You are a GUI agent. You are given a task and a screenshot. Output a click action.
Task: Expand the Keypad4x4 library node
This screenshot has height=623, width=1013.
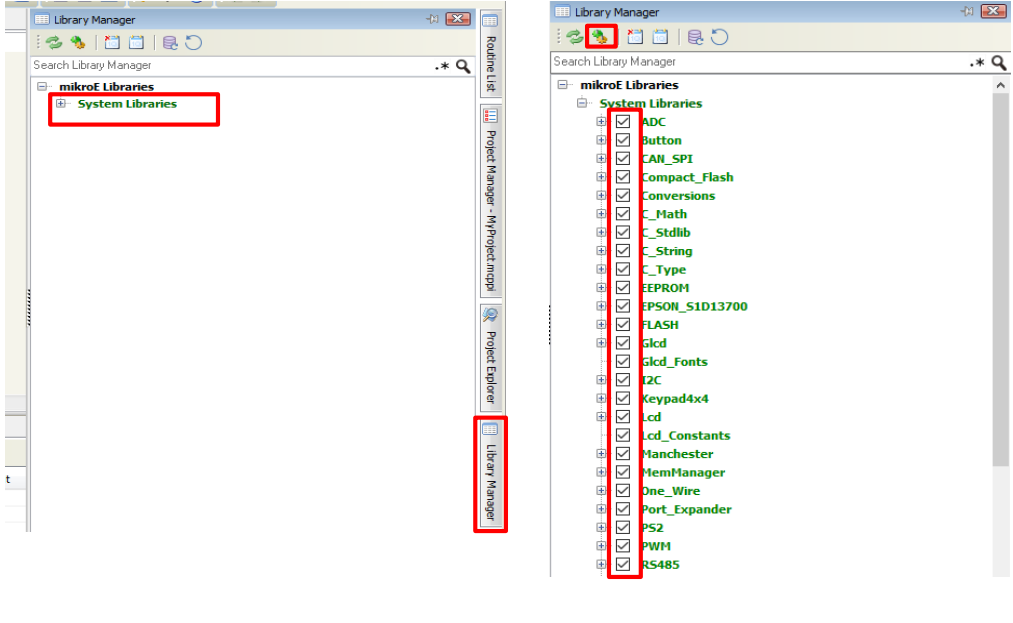(601, 398)
